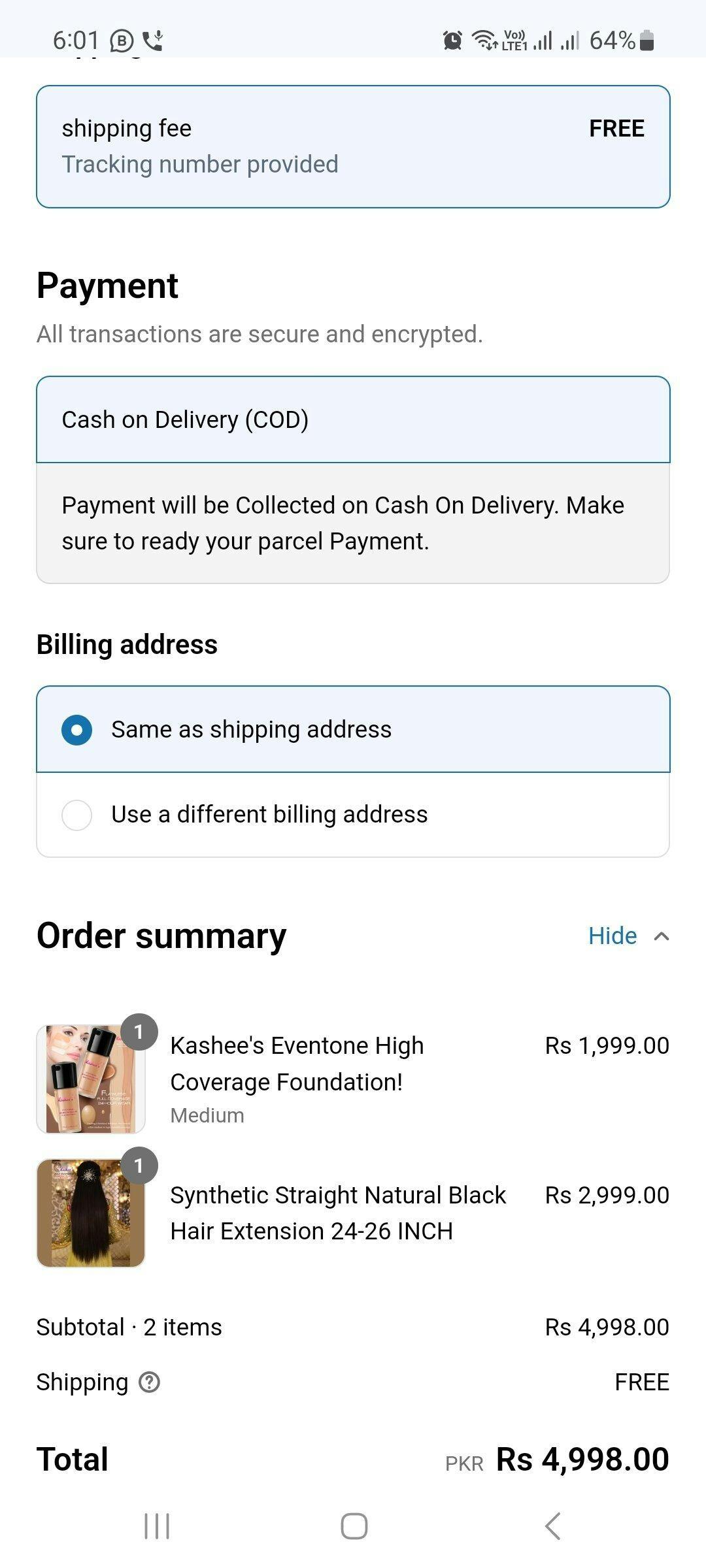Image resolution: width=706 pixels, height=1568 pixels.
Task: Select the free shipping fee option
Action: [353, 146]
